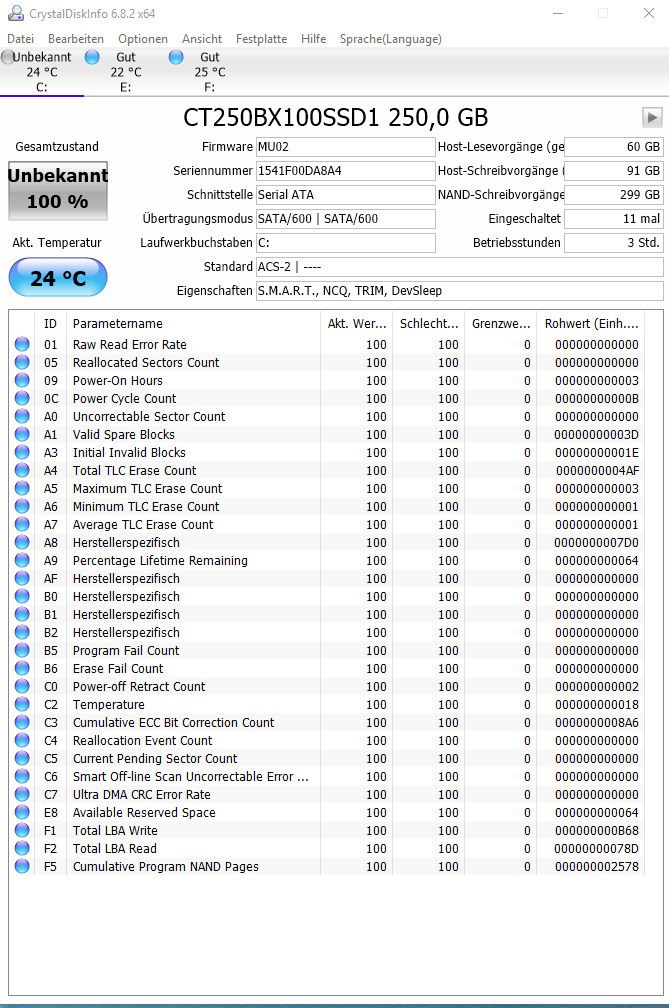Click the Unbekannt 100 % health status button
This screenshot has height=1008, width=669.
pos(58,190)
